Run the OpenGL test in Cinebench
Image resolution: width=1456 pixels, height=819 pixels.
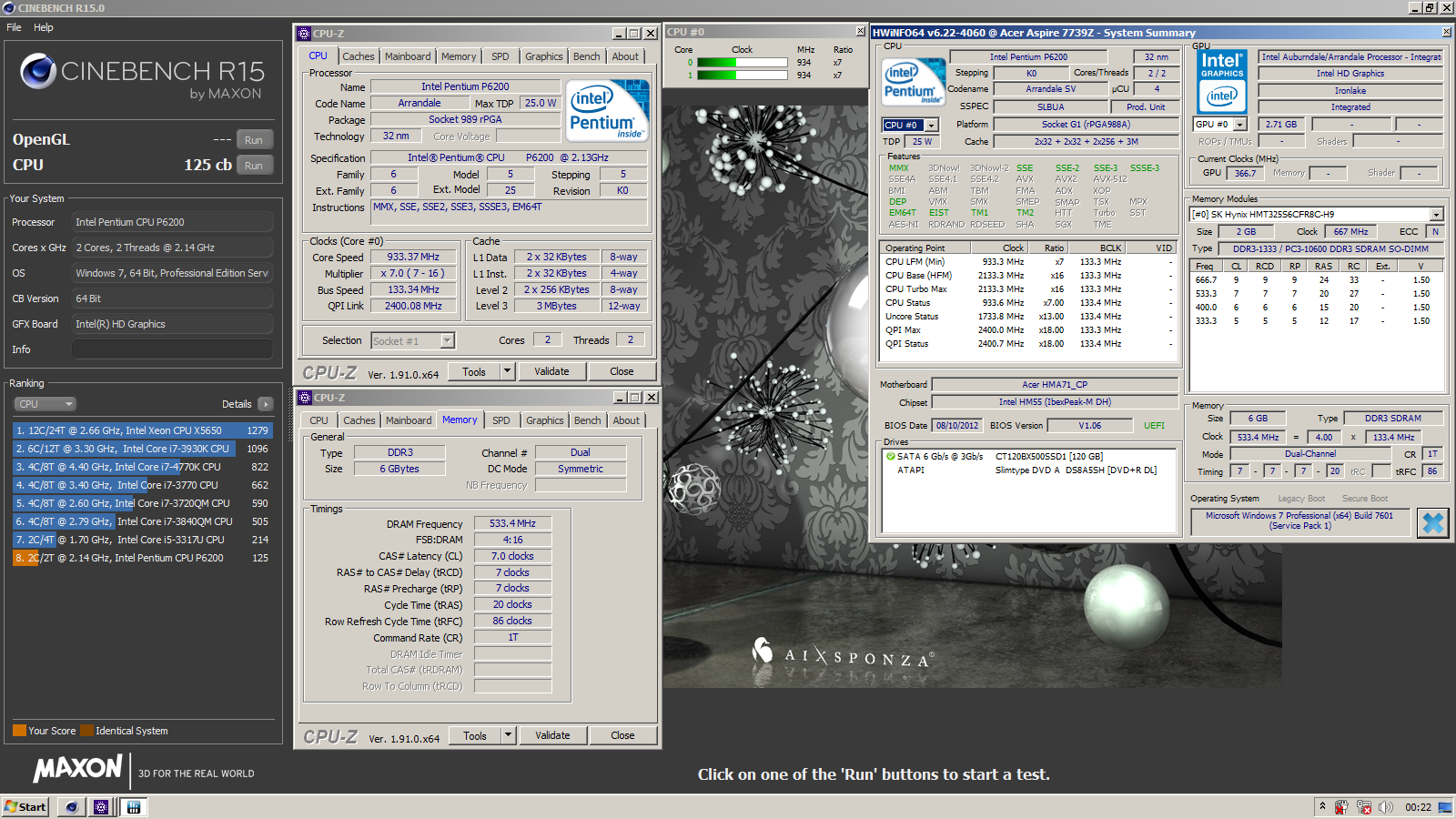coord(254,140)
